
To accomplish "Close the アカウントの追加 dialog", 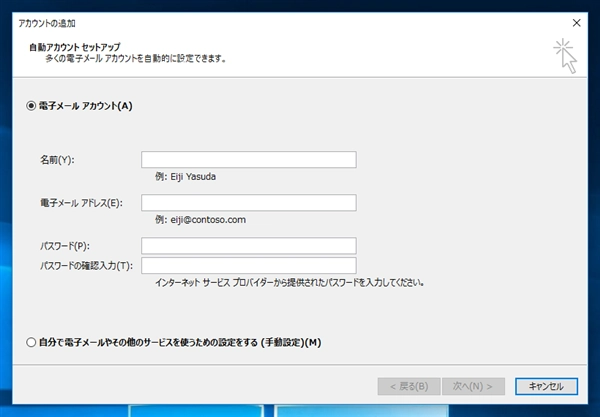I will 576,23.
